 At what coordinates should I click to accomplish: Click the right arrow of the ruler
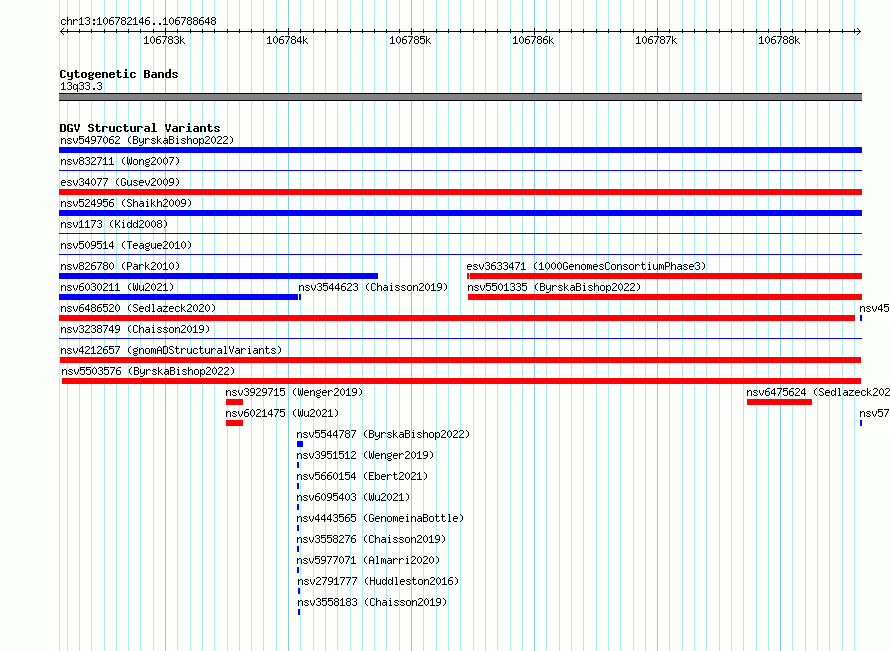[x=859, y=31]
